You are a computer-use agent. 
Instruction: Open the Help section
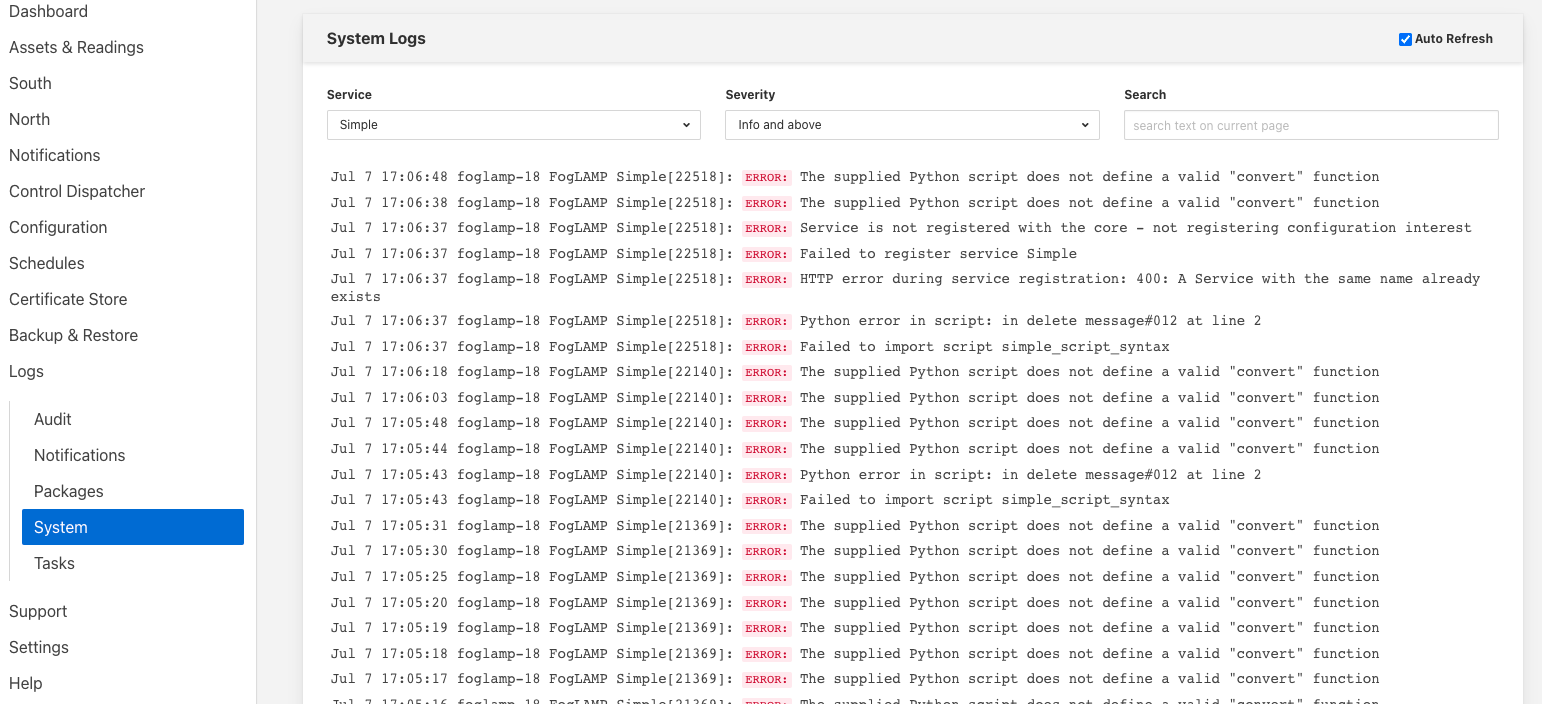pos(25,683)
